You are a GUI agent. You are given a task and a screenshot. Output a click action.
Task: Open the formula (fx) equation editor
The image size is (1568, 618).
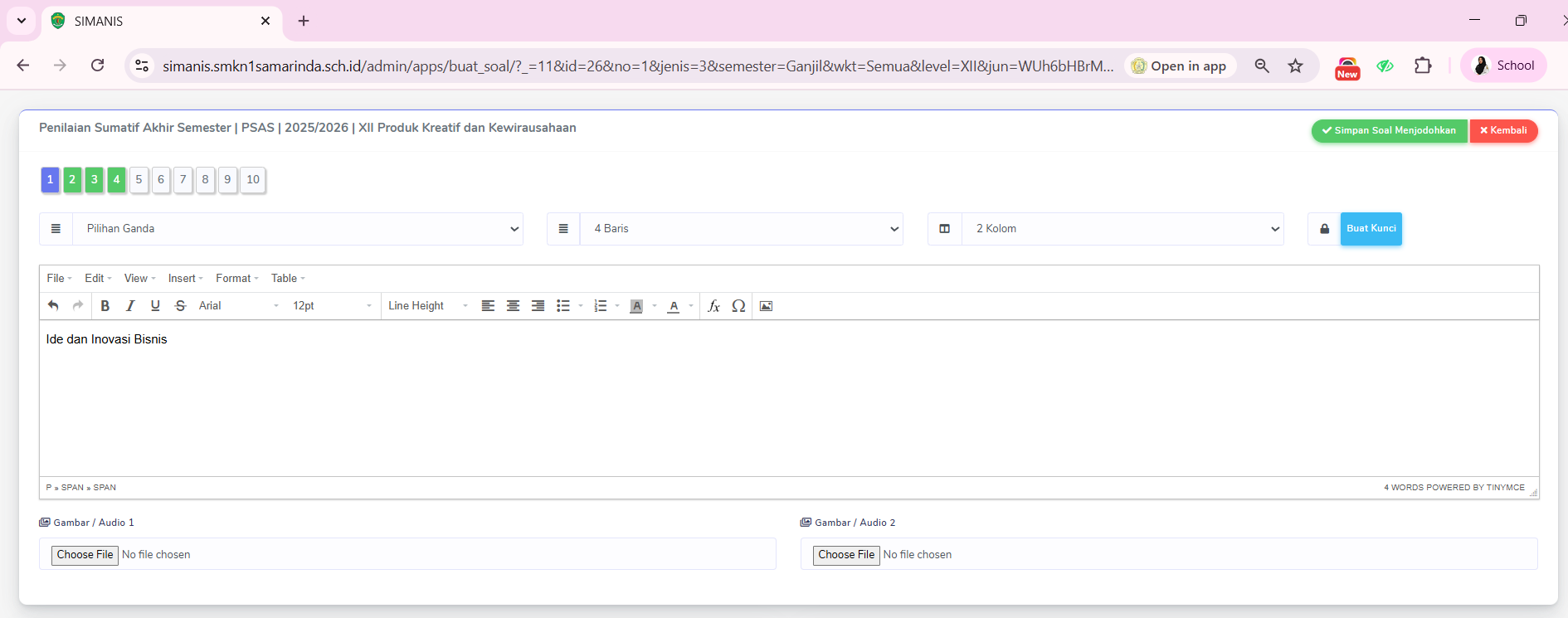coord(713,306)
